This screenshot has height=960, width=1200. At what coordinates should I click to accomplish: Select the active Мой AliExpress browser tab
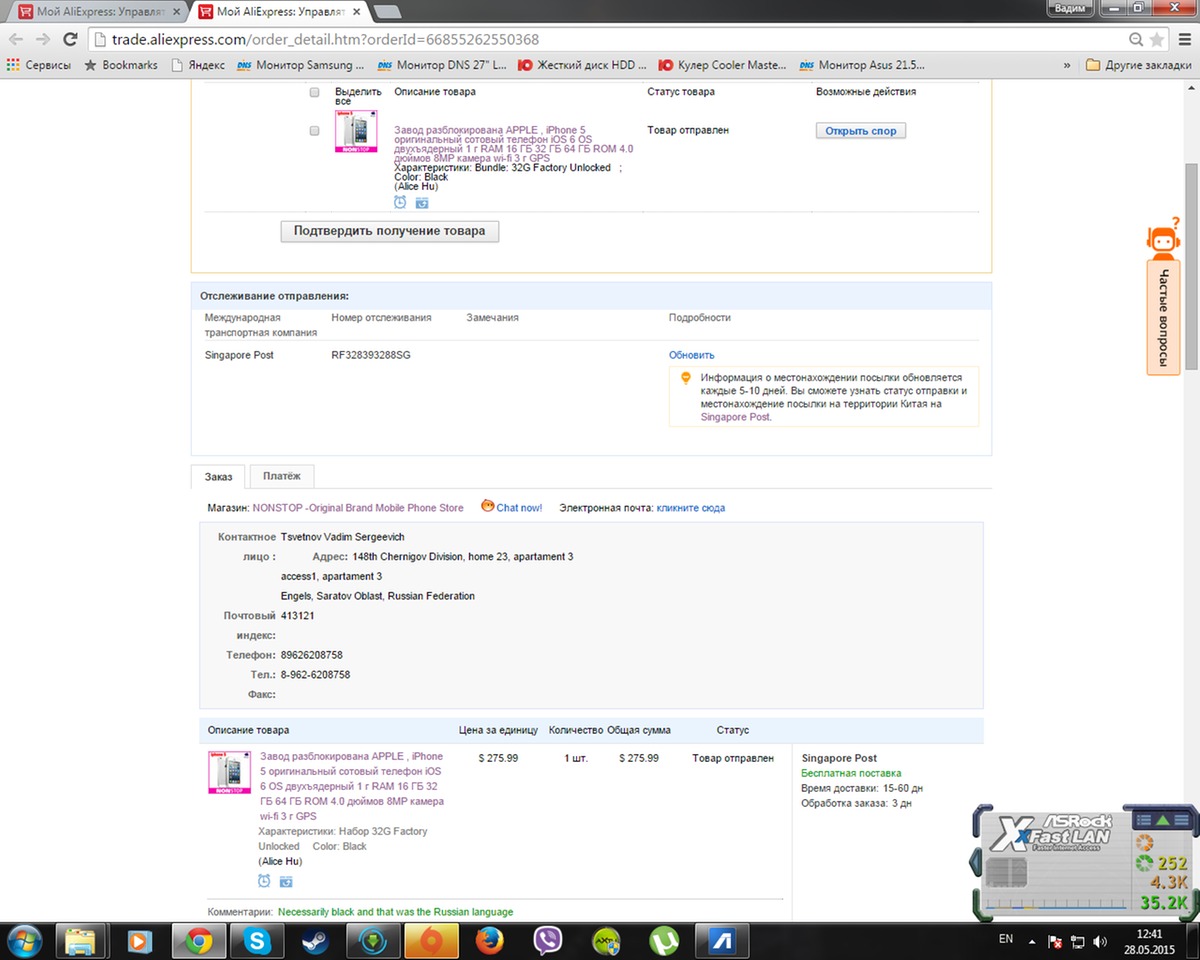click(279, 12)
